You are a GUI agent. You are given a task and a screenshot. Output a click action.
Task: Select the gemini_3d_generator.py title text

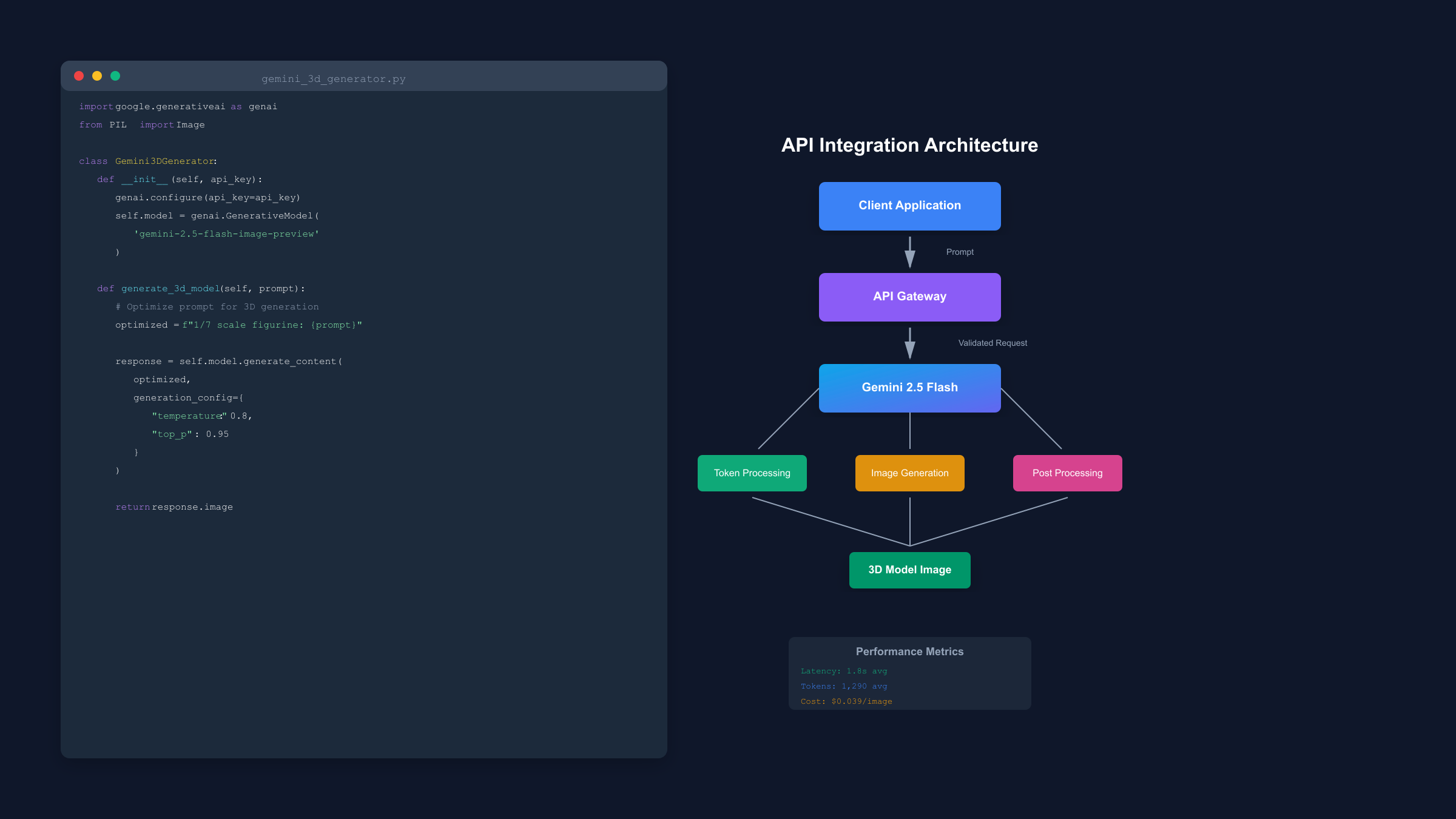334,79
